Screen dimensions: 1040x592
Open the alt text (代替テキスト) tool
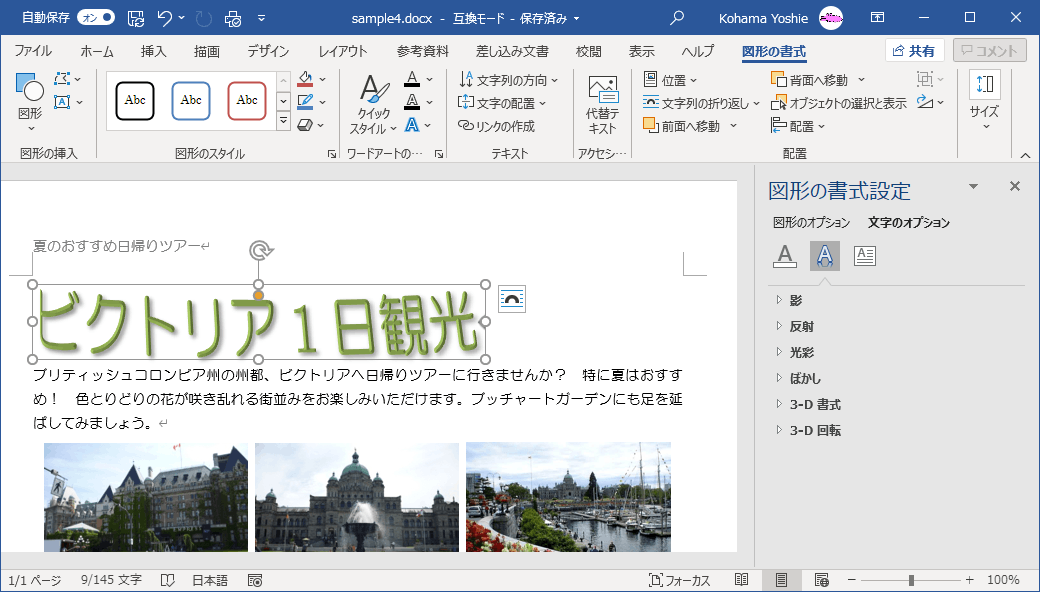[x=602, y=104]
